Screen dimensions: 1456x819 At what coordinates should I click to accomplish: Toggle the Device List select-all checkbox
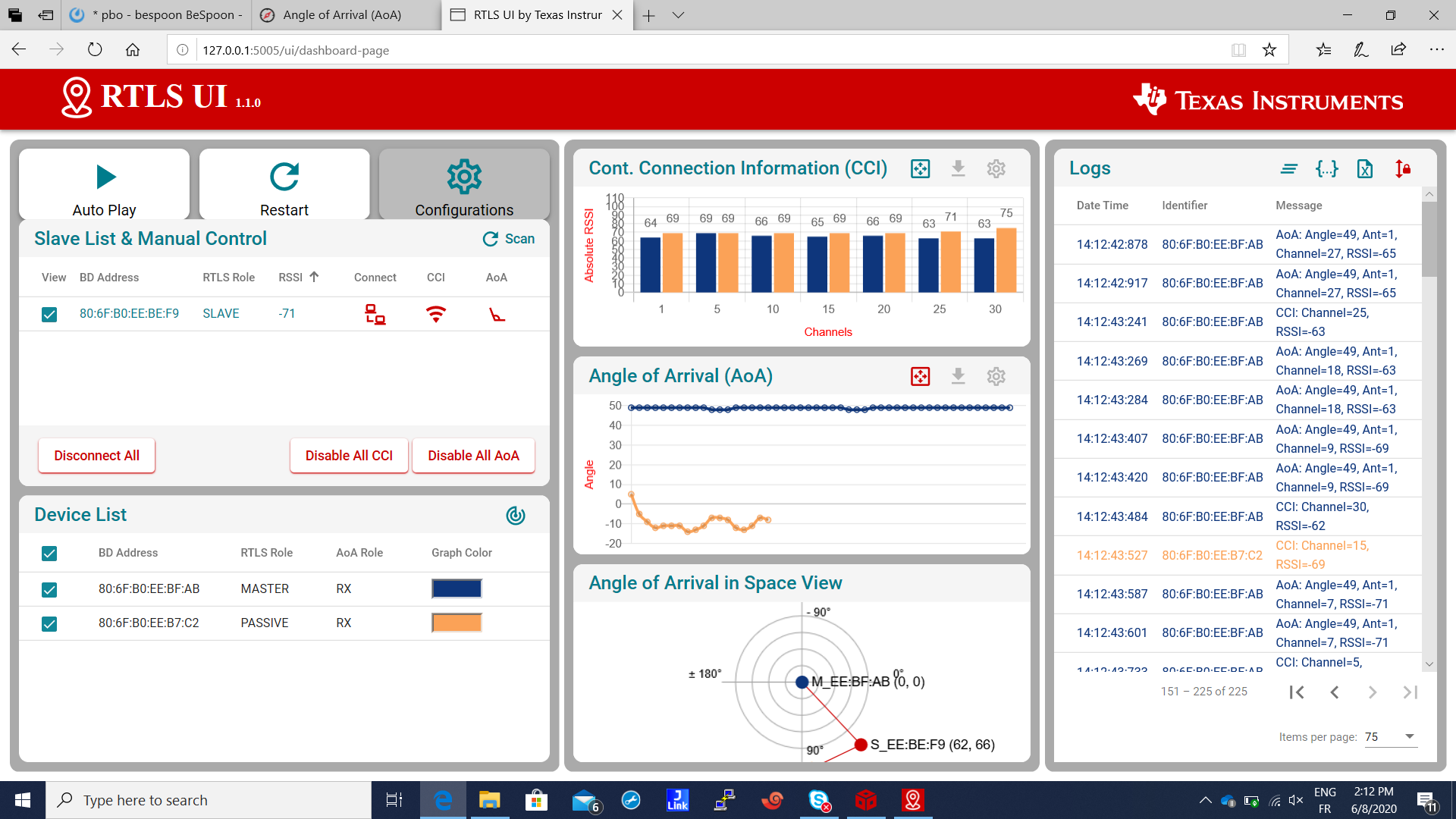pyautogui.click(x=49, y=554)
